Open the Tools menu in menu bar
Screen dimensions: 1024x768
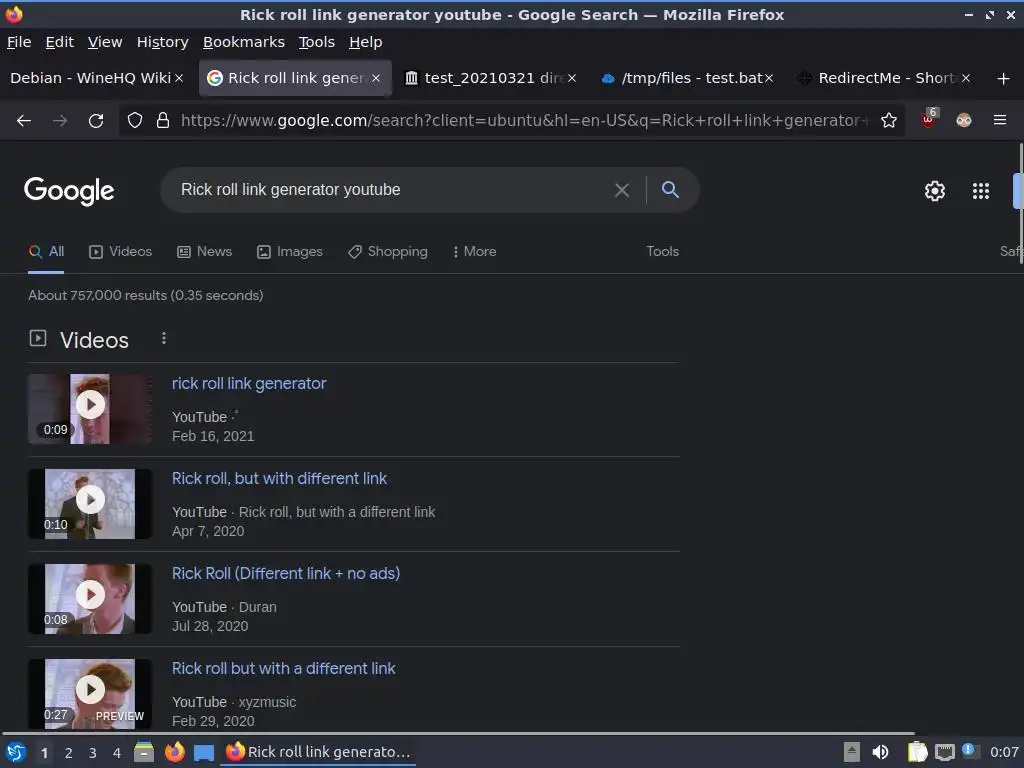pyautogui.click(x=317, y=42)
